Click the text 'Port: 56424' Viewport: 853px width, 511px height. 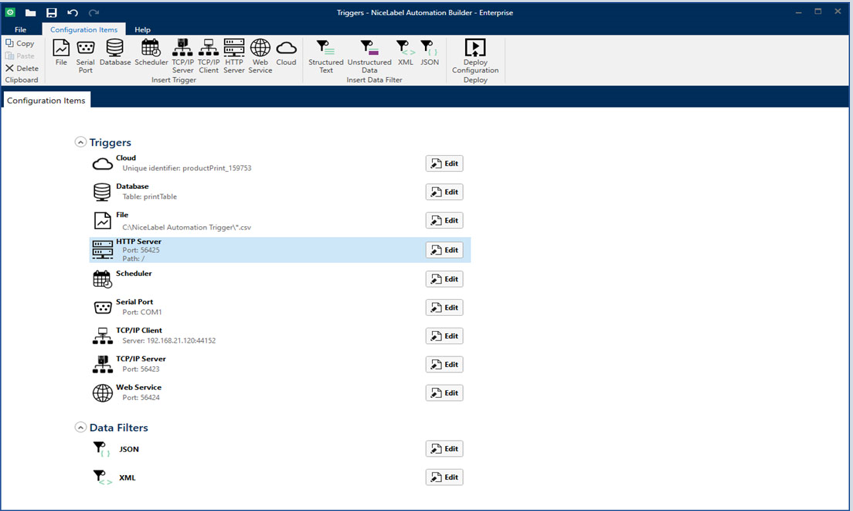[x=141, y=398]
